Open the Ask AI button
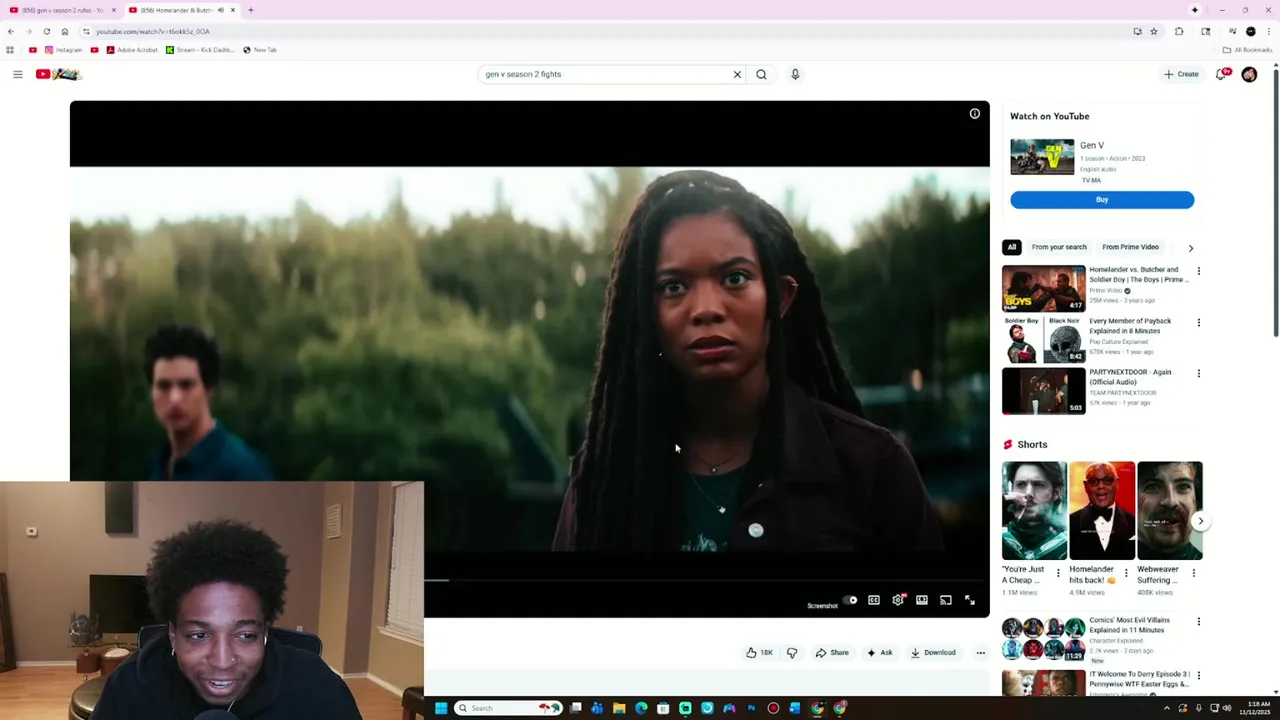The height and width of the screenshot is (720, 1280). 880,653
